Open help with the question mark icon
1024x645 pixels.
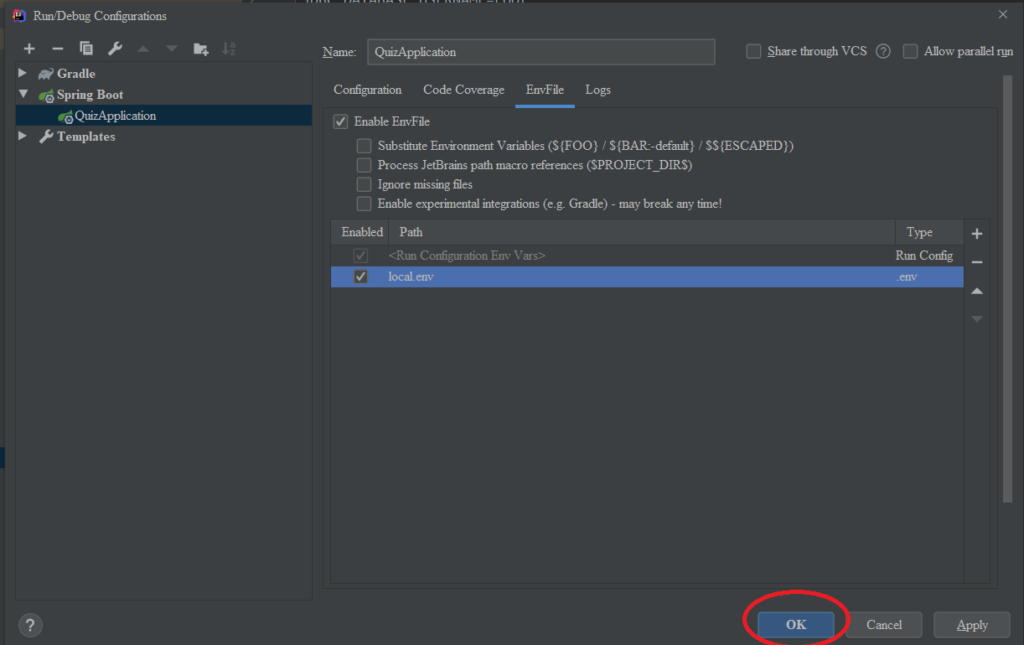(30, 625)
